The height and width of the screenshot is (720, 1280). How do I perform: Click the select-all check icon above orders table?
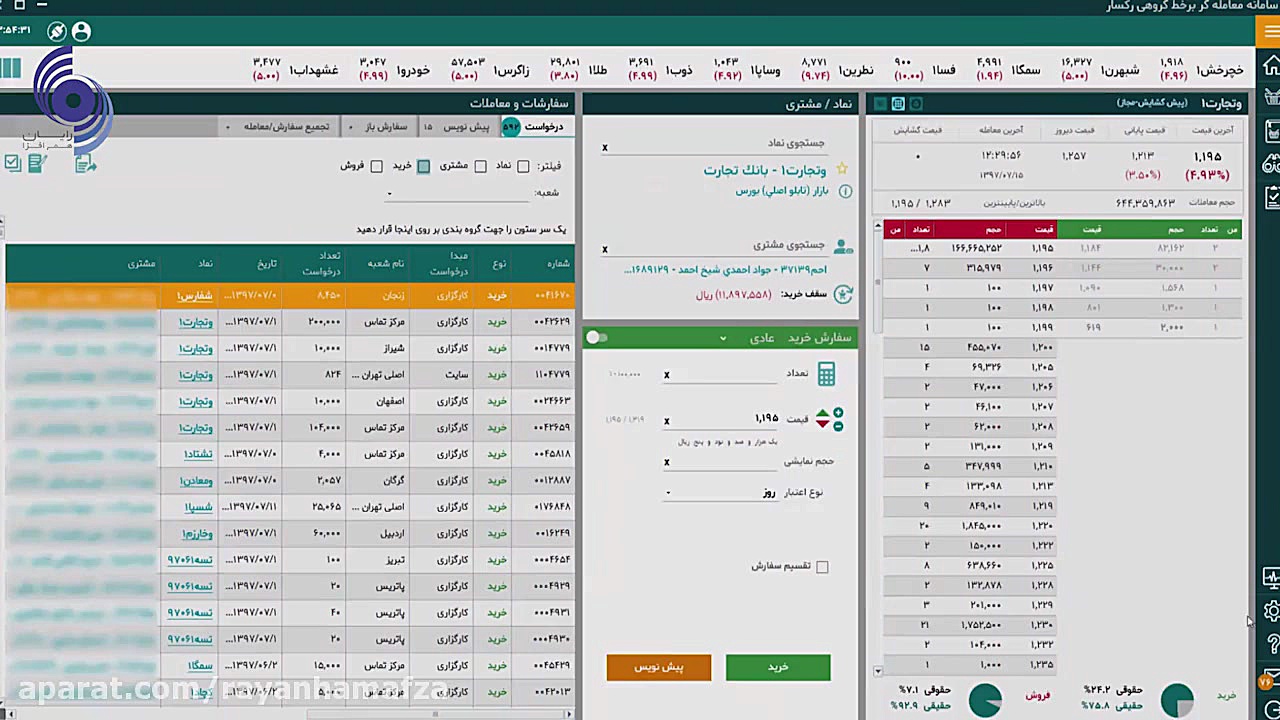pyautogui.click(x=12, y=163)
